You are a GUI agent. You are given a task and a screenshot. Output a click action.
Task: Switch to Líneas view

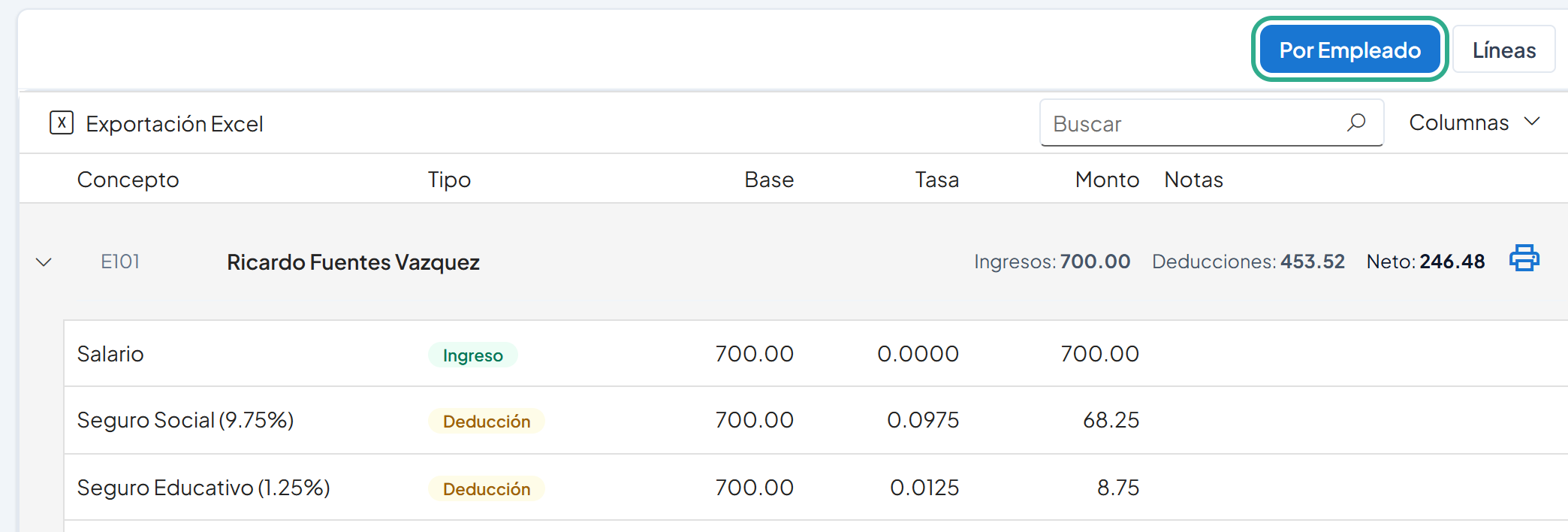click(1503, 50)
